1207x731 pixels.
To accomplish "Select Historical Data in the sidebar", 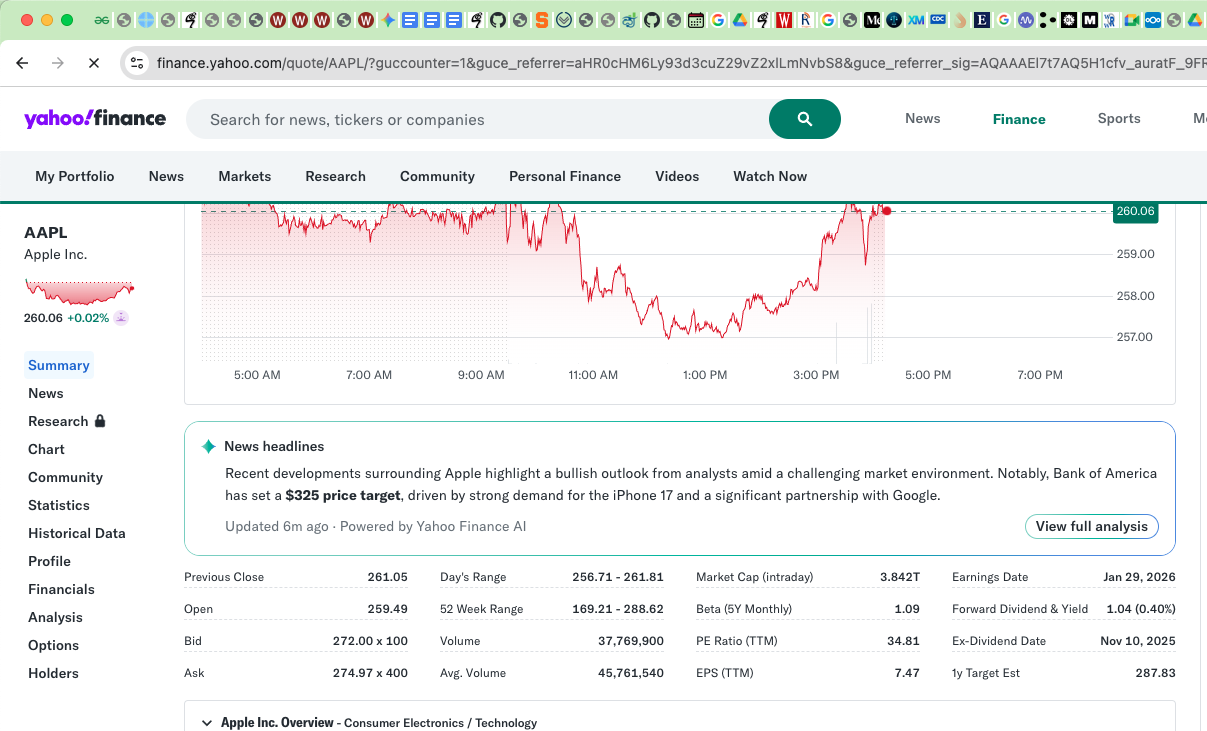I will pos(77,533).
